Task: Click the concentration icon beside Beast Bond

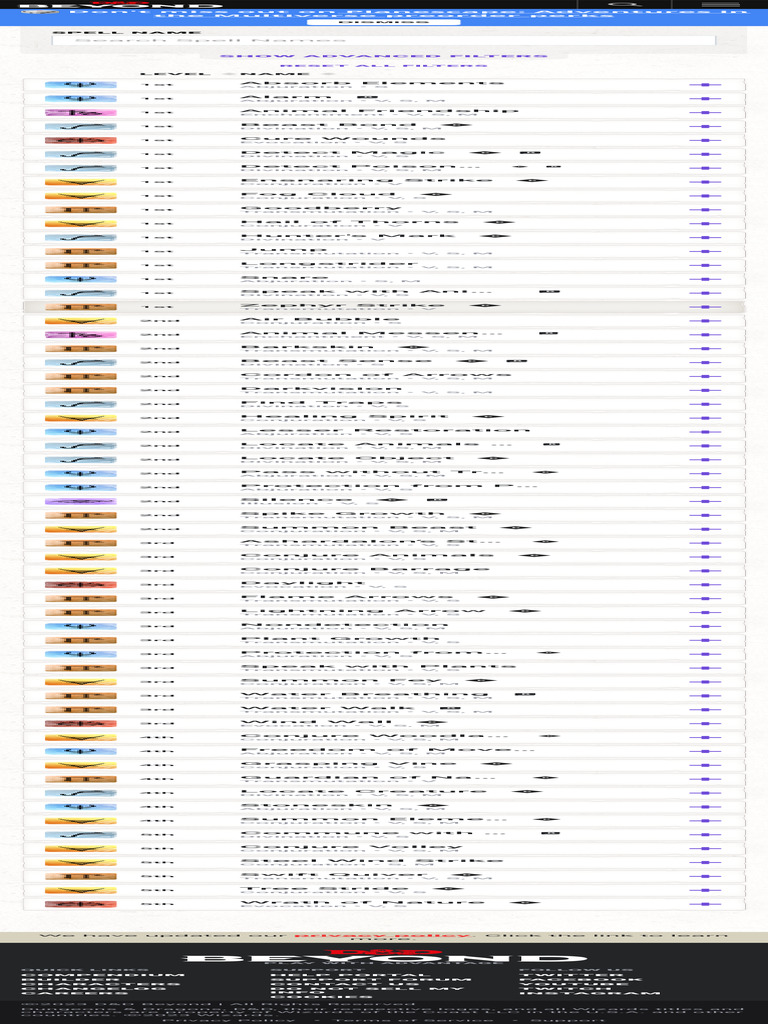Action: [x=455, y=124]
